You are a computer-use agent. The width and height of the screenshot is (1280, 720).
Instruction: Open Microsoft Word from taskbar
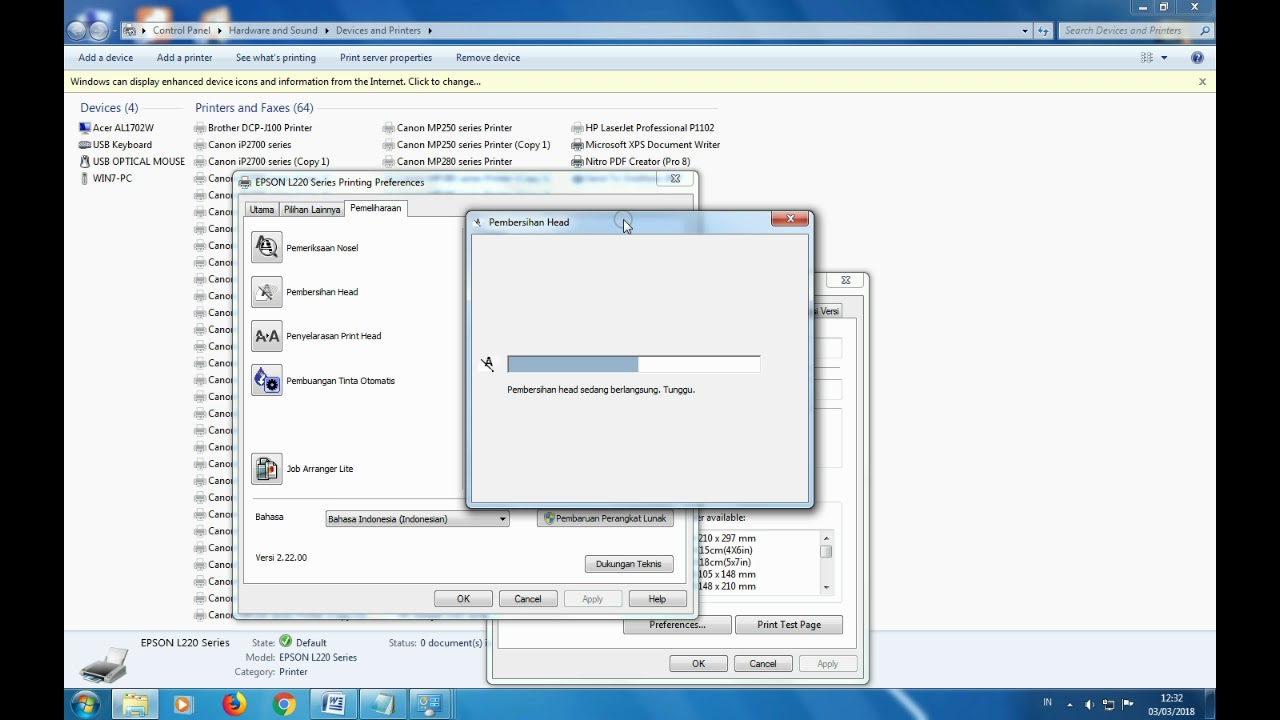[333, 704]
